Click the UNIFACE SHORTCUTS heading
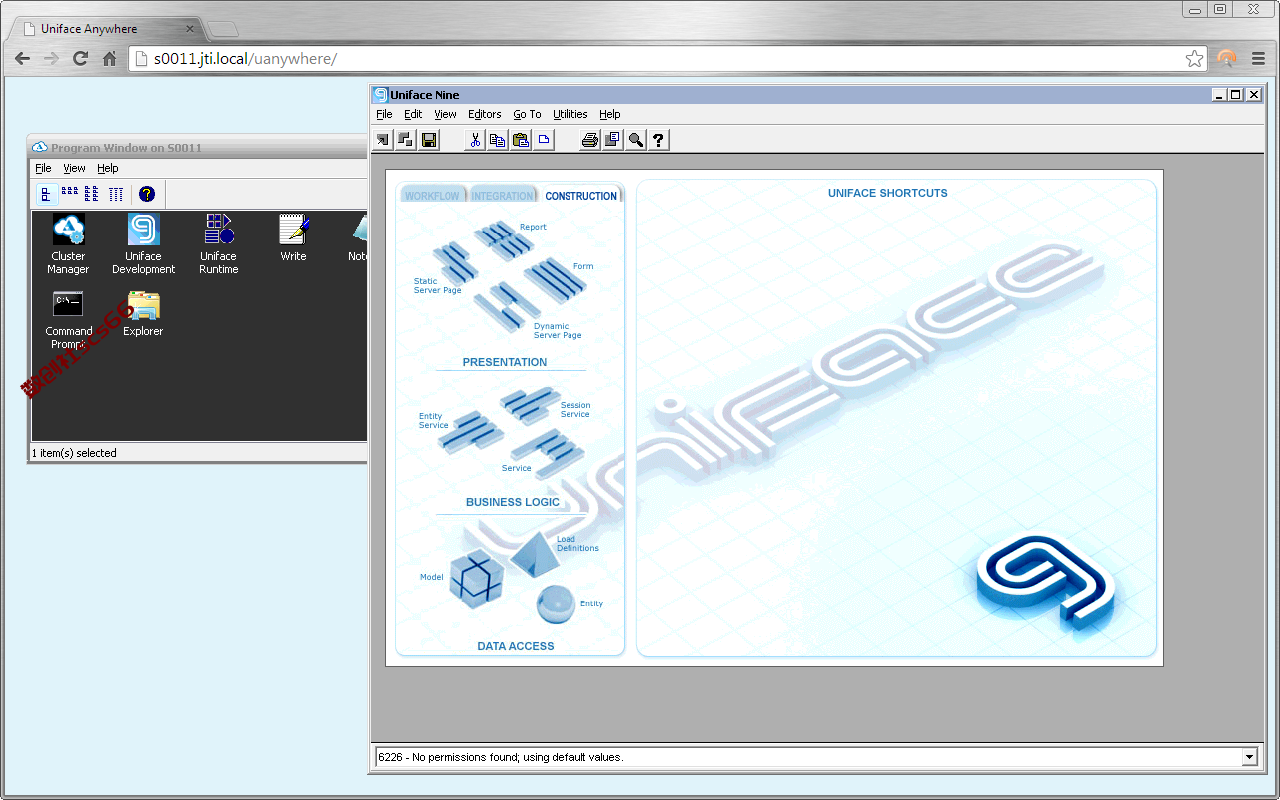 [x=888, y=193]
